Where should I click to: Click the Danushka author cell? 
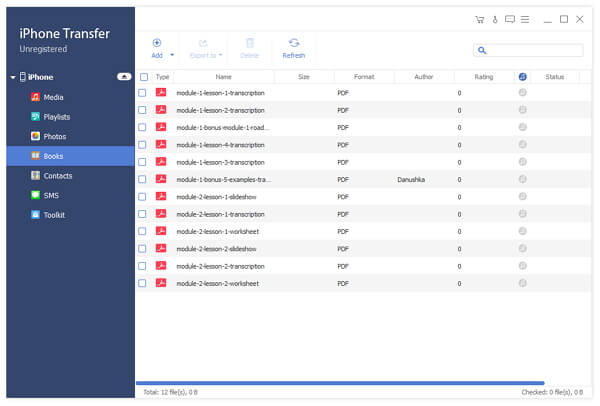(411, 179)
